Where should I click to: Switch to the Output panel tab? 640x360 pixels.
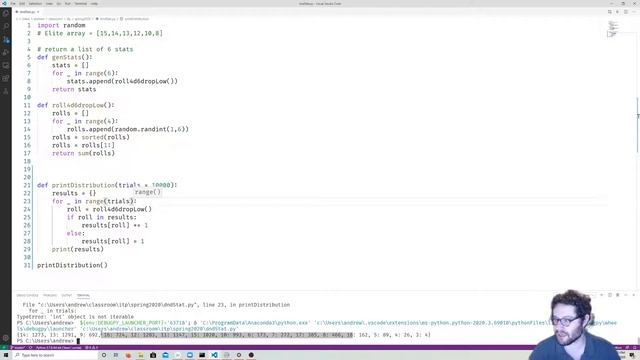click(67, 295)
